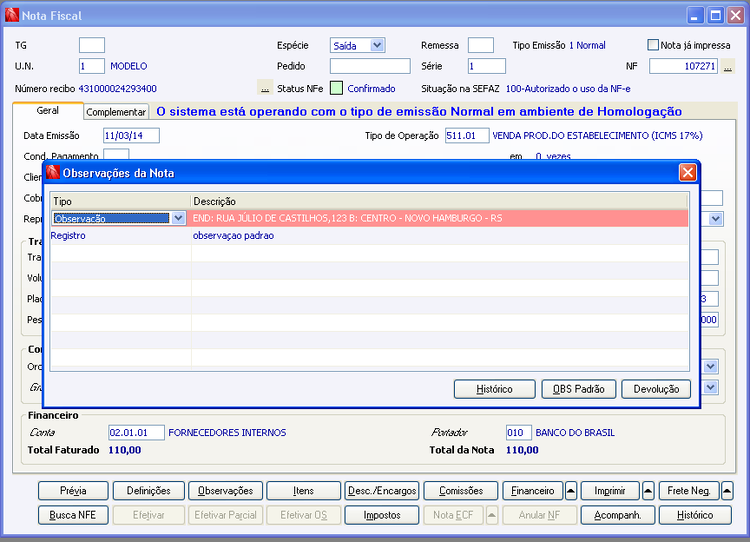Click the OBS Padrão button

(x=578, y=389)
